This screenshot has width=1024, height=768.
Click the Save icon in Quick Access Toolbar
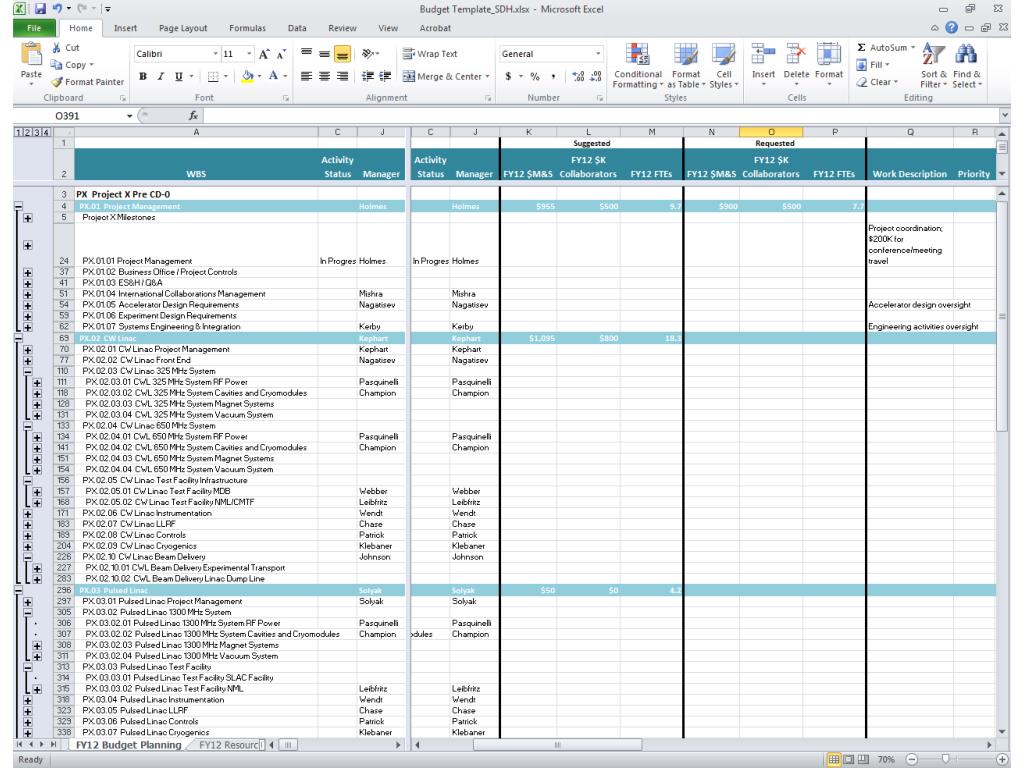click(x=40, y=9)
